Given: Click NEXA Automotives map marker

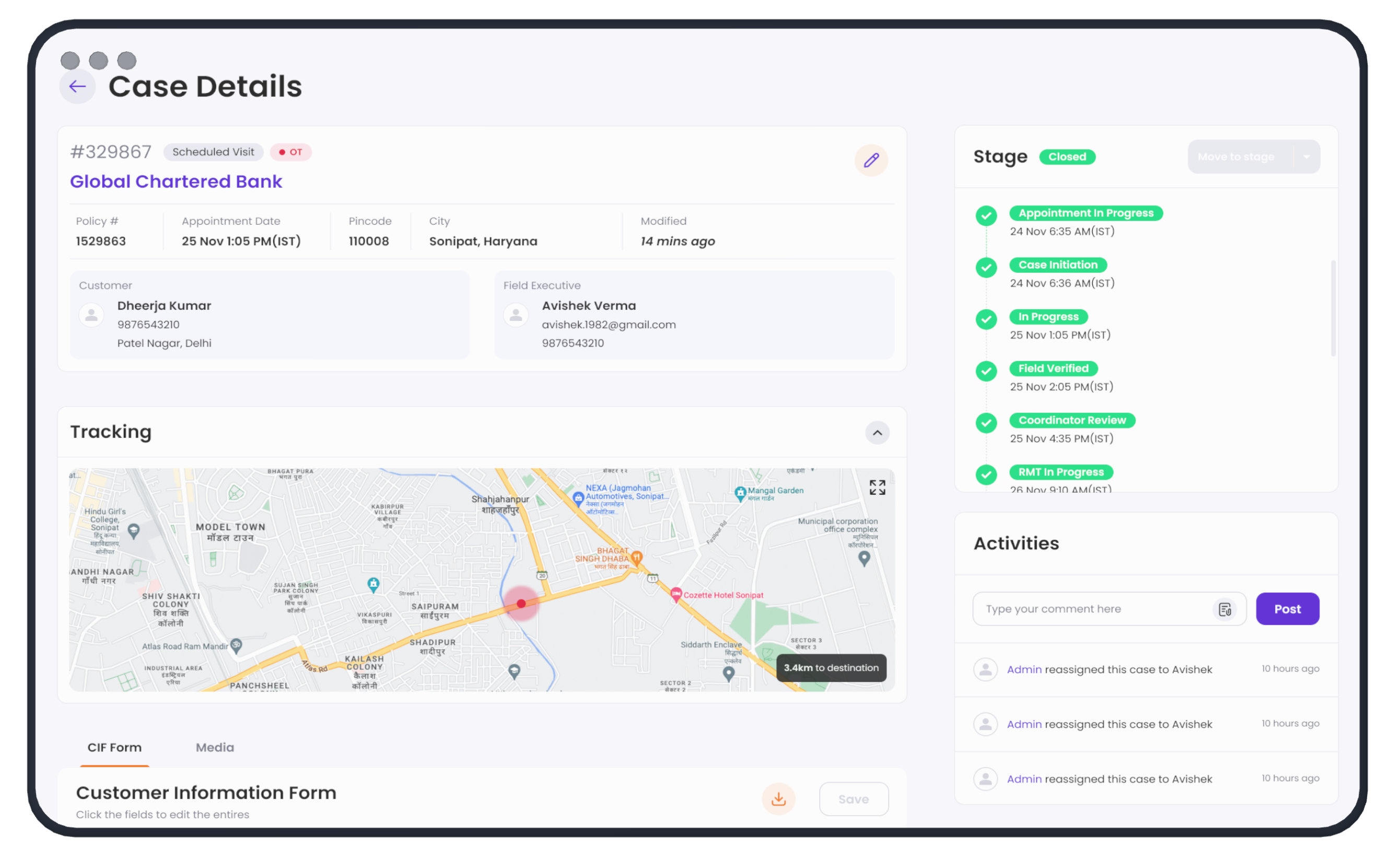Looking at the screenshot, I should click(578, 499).
